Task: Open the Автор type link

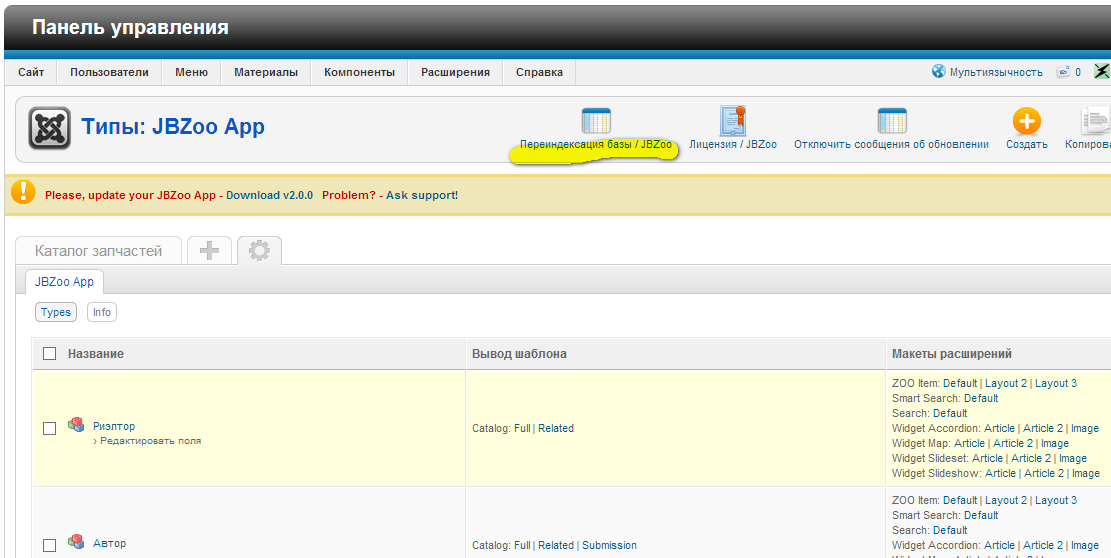Action: click(110, 543)
